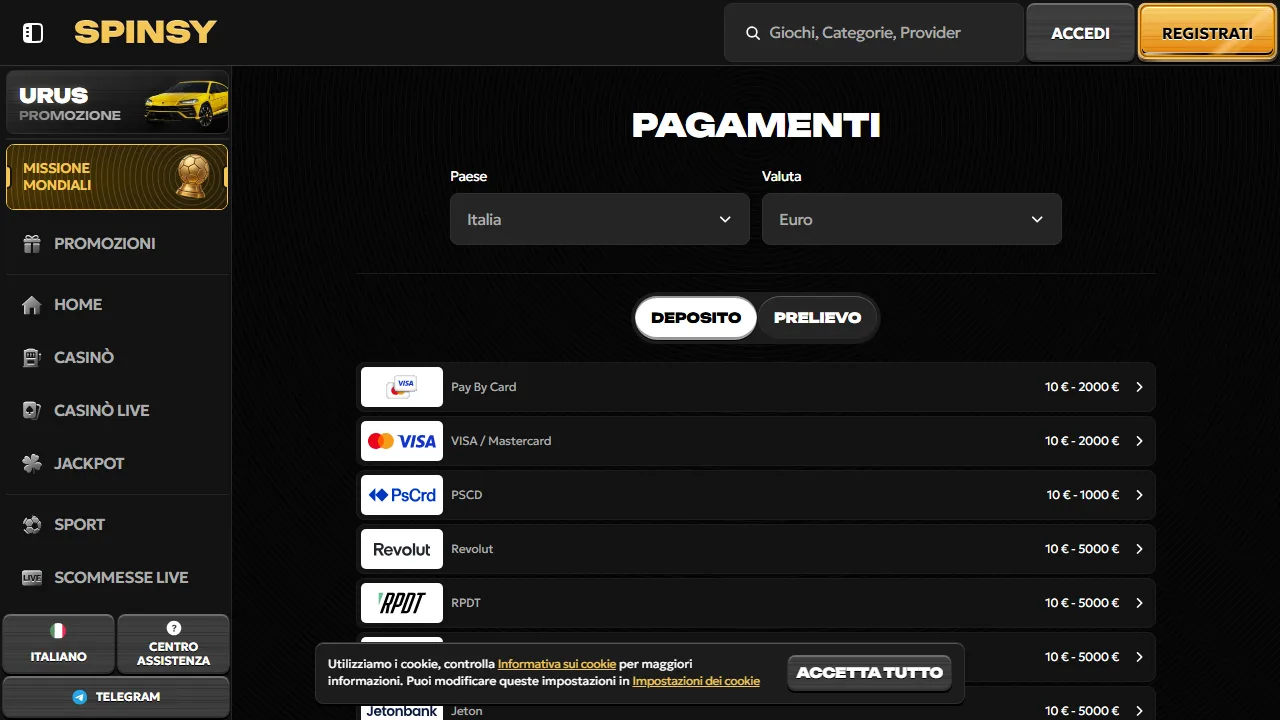Viewport: 1280px width, 720px height.
Task: Switch to the Prelievo toggle
Action: point(817,317)
